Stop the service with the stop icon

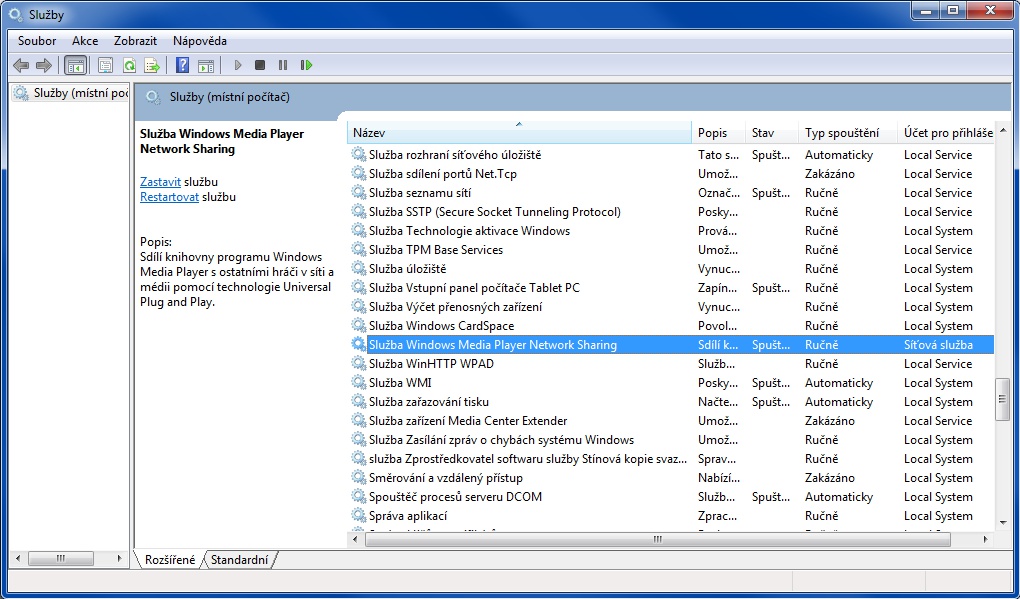click(260, 65)
